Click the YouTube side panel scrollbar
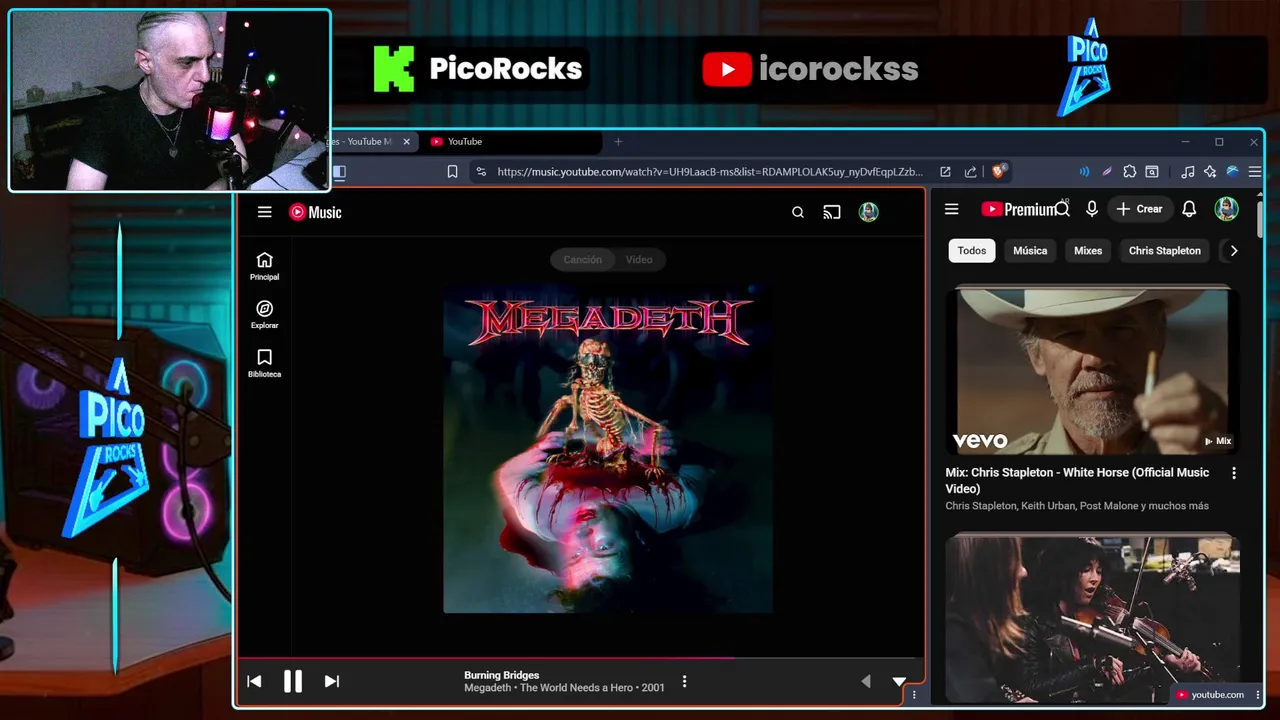The height and width of the screenshot is (720, 1280). 1260,218
